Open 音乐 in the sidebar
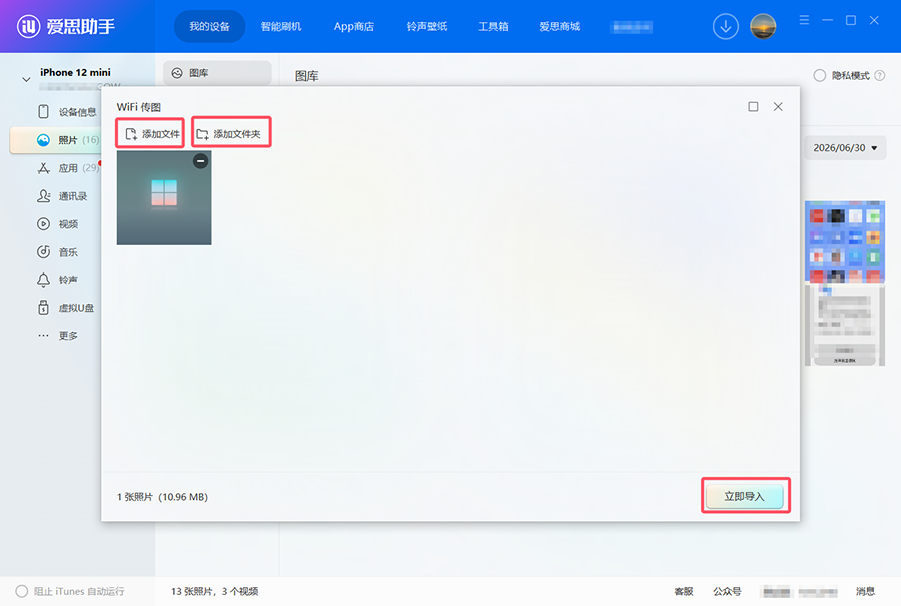Viewport: 901px width, 606px height. pyautogui.click(x=57, y=252)
